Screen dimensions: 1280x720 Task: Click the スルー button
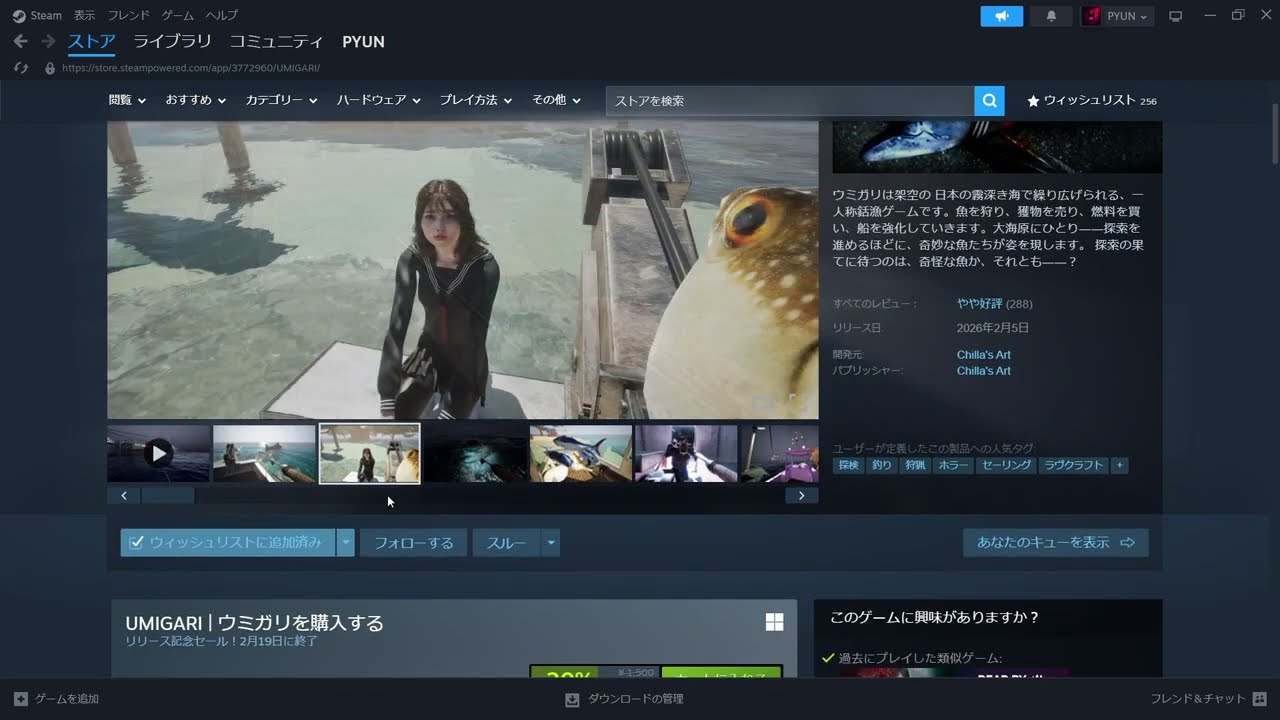[506, 542]
